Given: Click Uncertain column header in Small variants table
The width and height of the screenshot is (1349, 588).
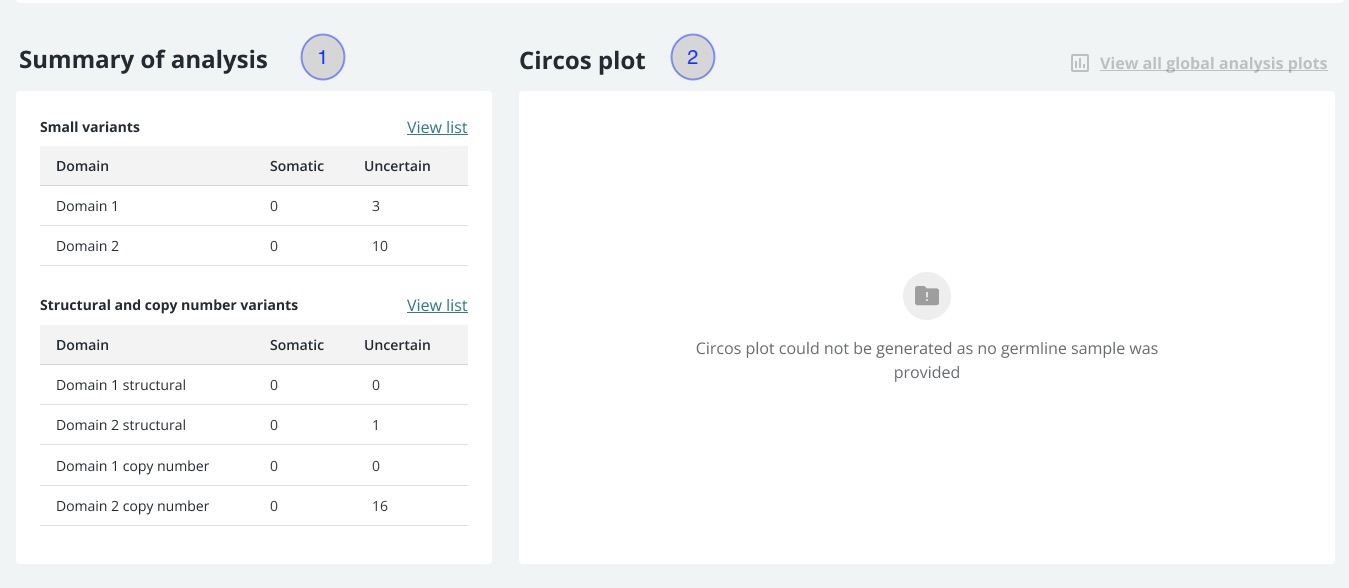Looking at the screenshot, I should tap(397, 166).
